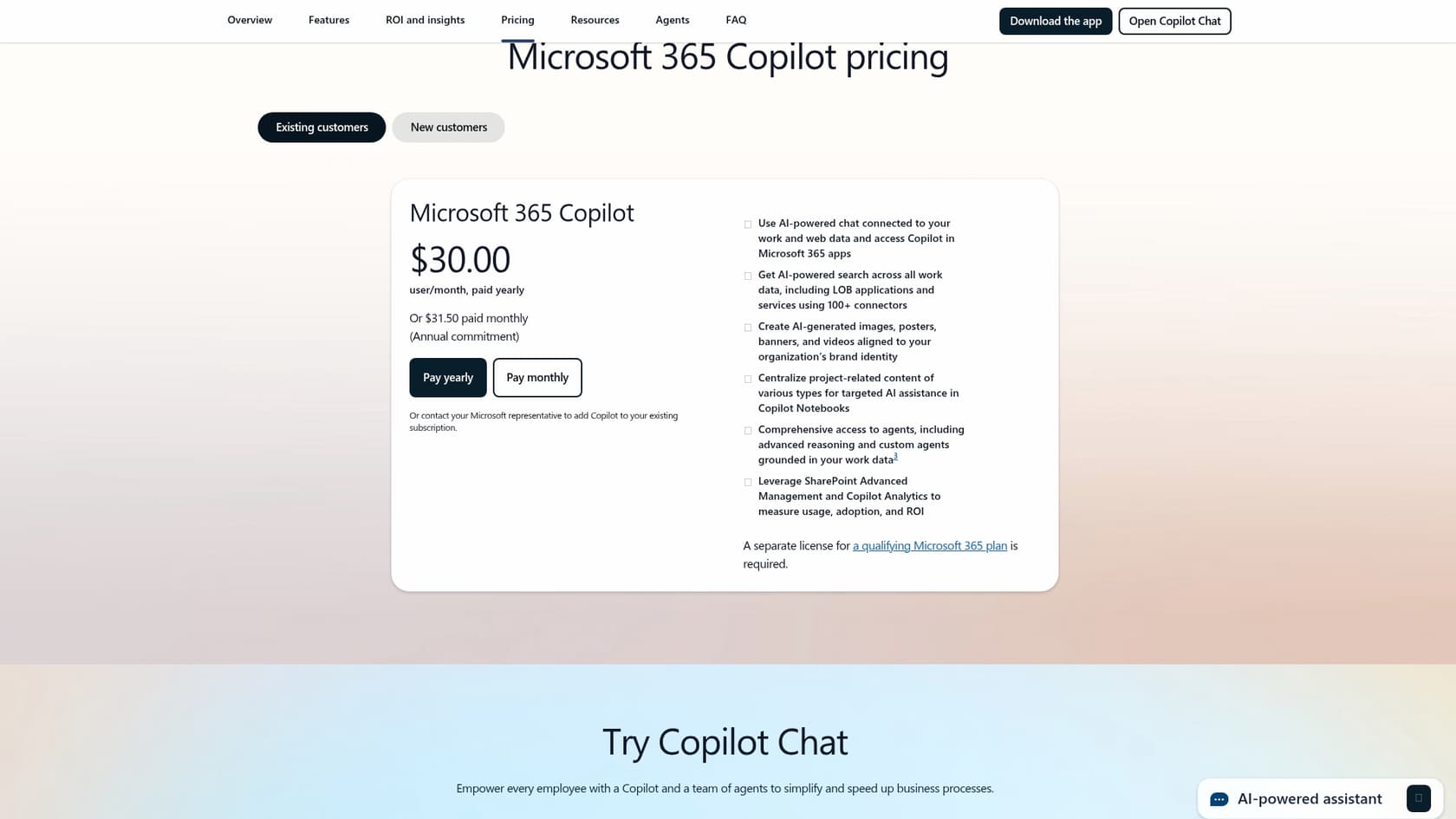Open Copilot Chat
Viewport: 1456px width, 819px height.
[x=1174, y=21]
